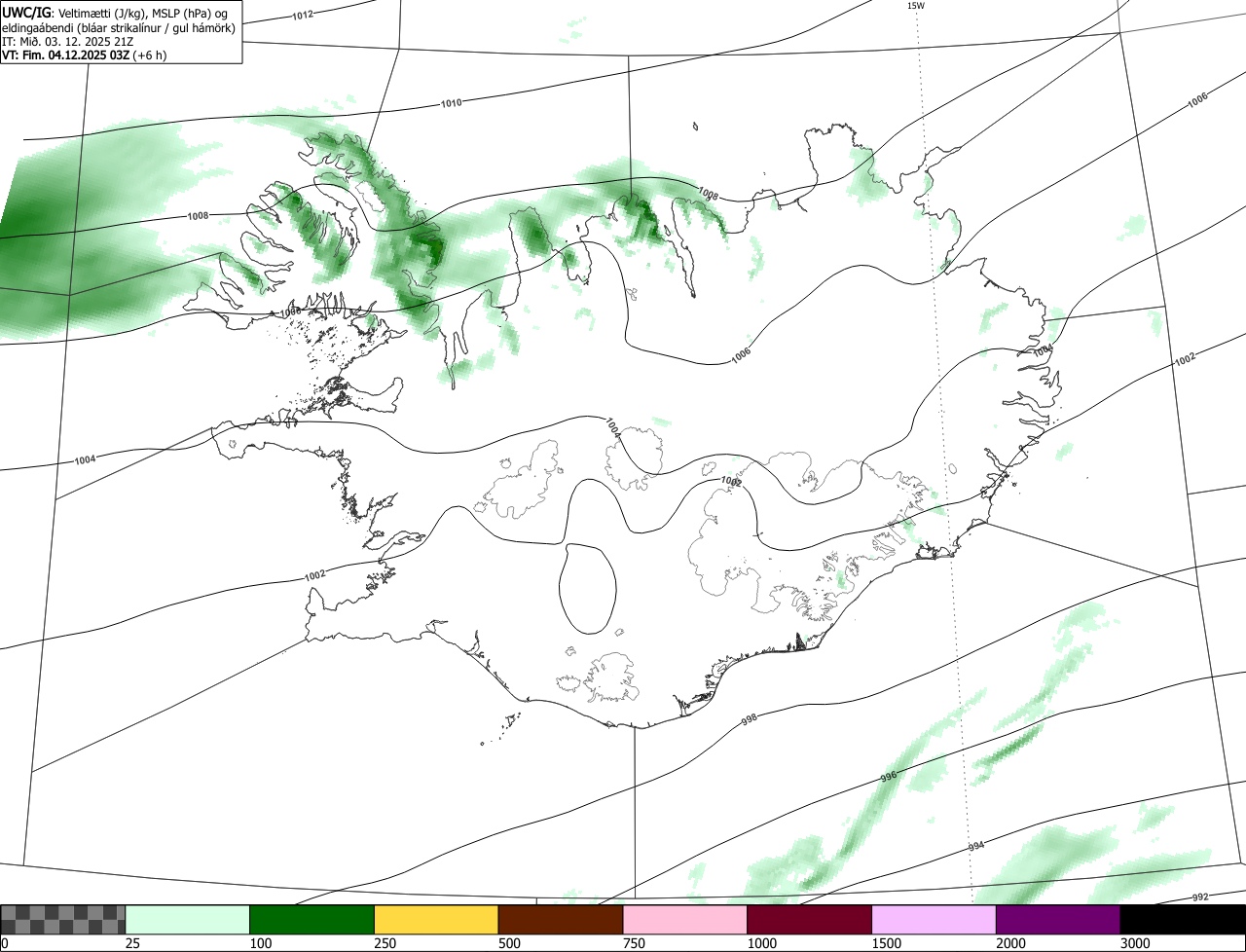Screen dimensions: 1246x952
Task: Click the 'IT: Mið. 03. 12. 2025 21Z' init time
Action: [x=66, y=42]
